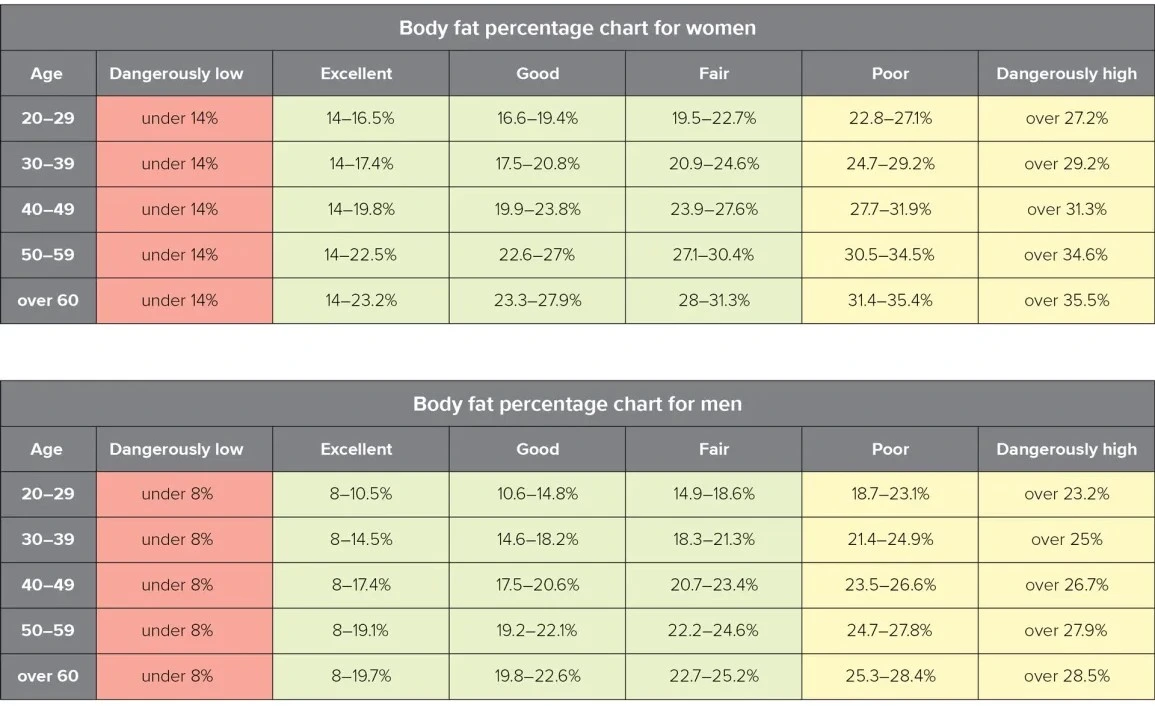This screenshot has height=706, width=1155.
Task: Select the '27.7–31.9%' Poor cell
Action: click(889, 209)
